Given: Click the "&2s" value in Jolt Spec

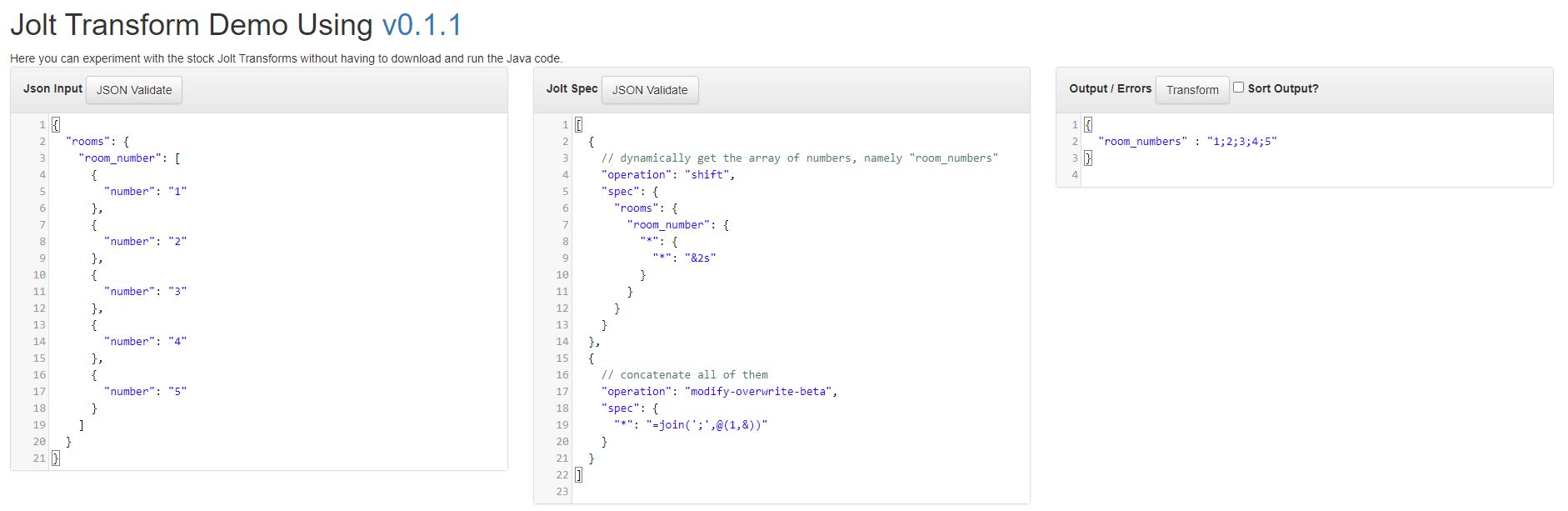Looking at the screenshot, I should pyautogui.click(x=701, y=258).
